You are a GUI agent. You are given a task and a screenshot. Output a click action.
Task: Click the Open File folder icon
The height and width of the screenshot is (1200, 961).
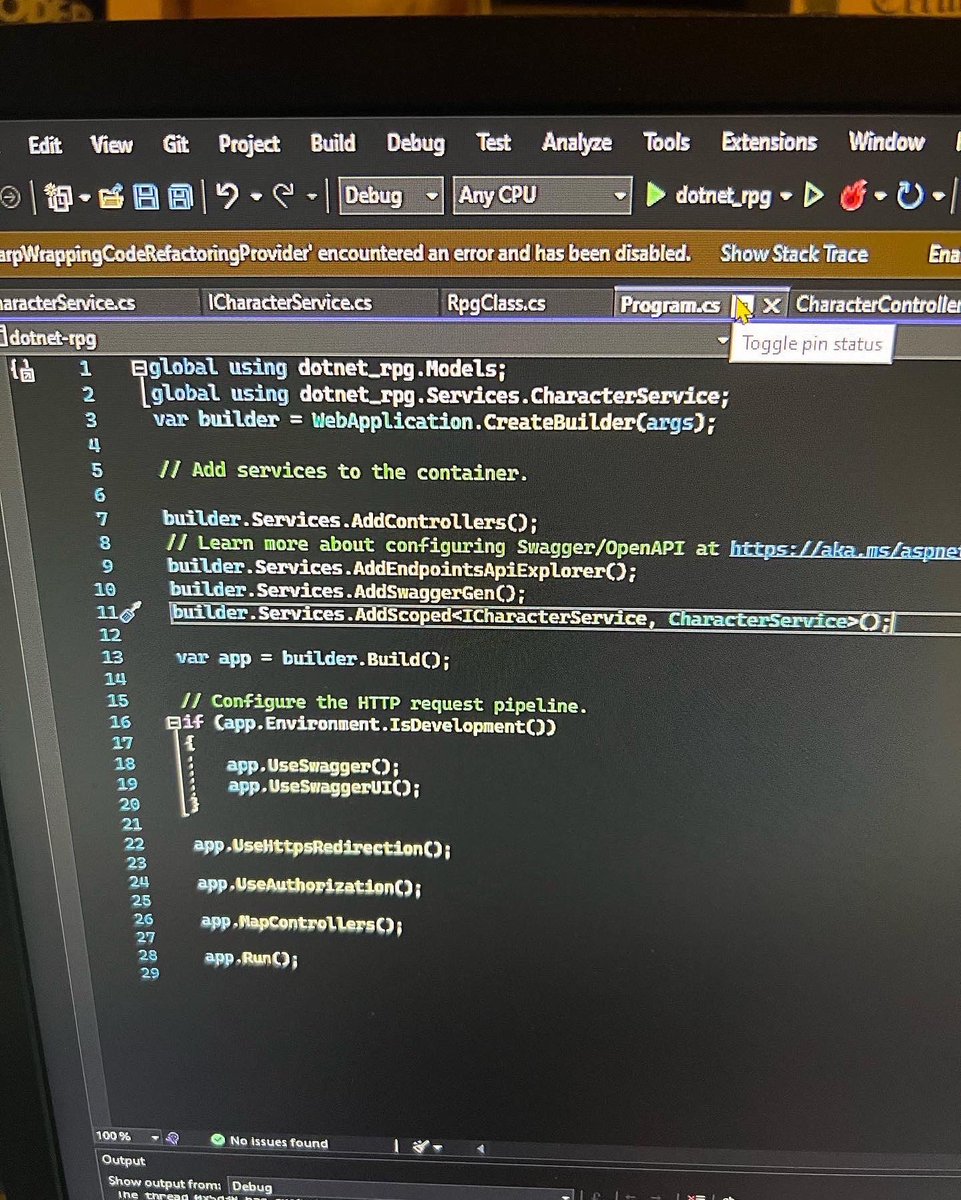point(111,196)
